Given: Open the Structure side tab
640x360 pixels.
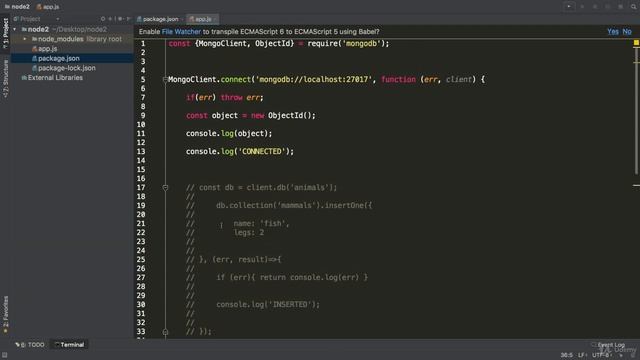Looking at the screenshot, I should [x=5, y=79].
